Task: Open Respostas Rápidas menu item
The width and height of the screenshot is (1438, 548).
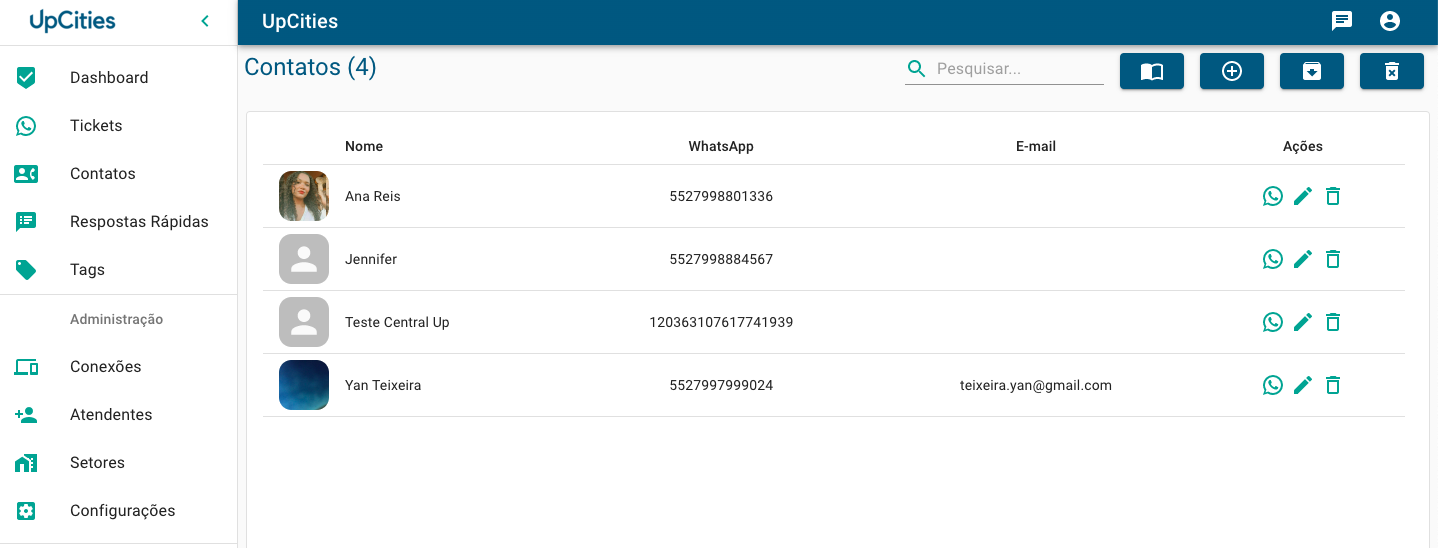Action: 118,222
